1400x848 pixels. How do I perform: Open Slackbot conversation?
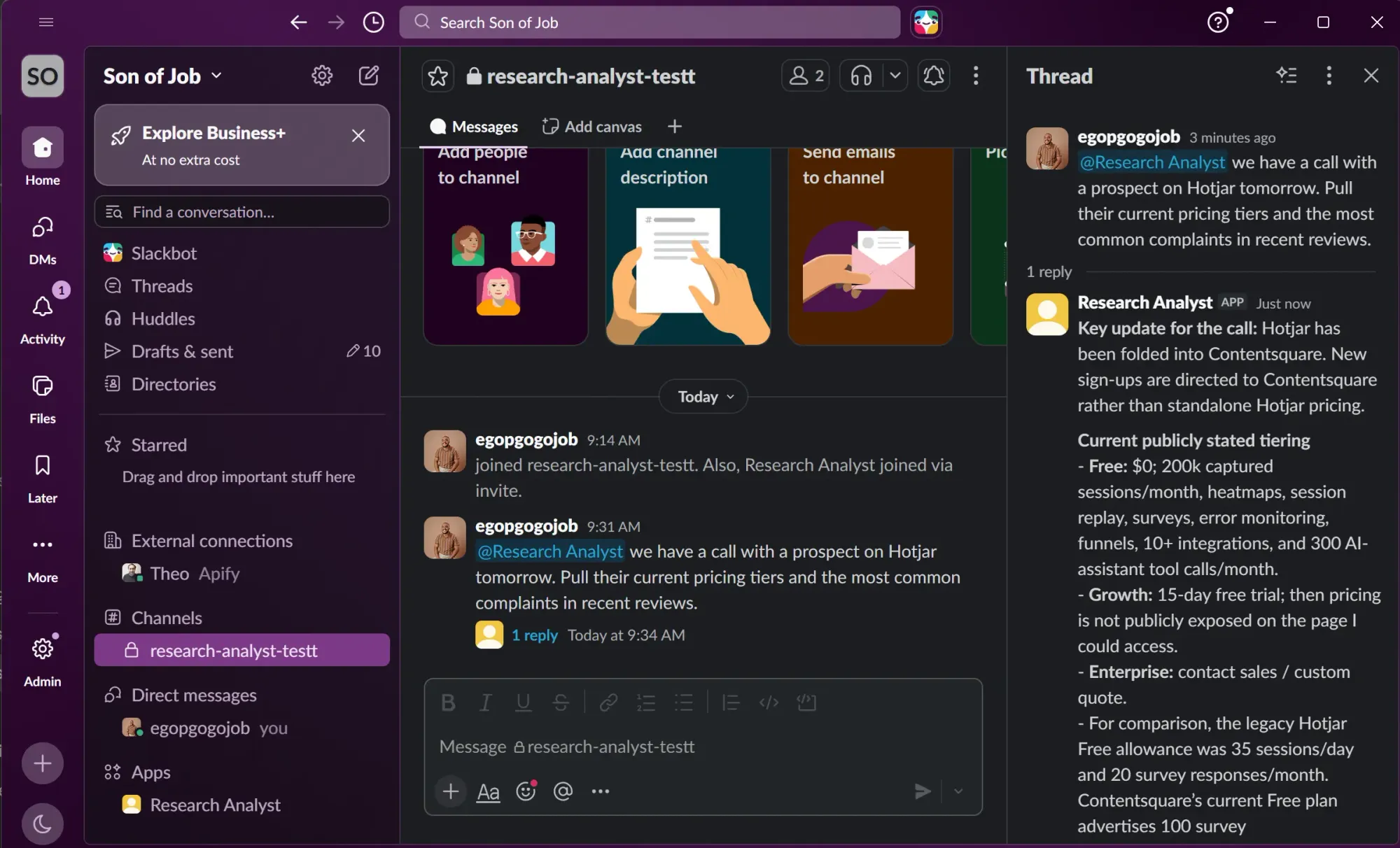coord(242,253)
